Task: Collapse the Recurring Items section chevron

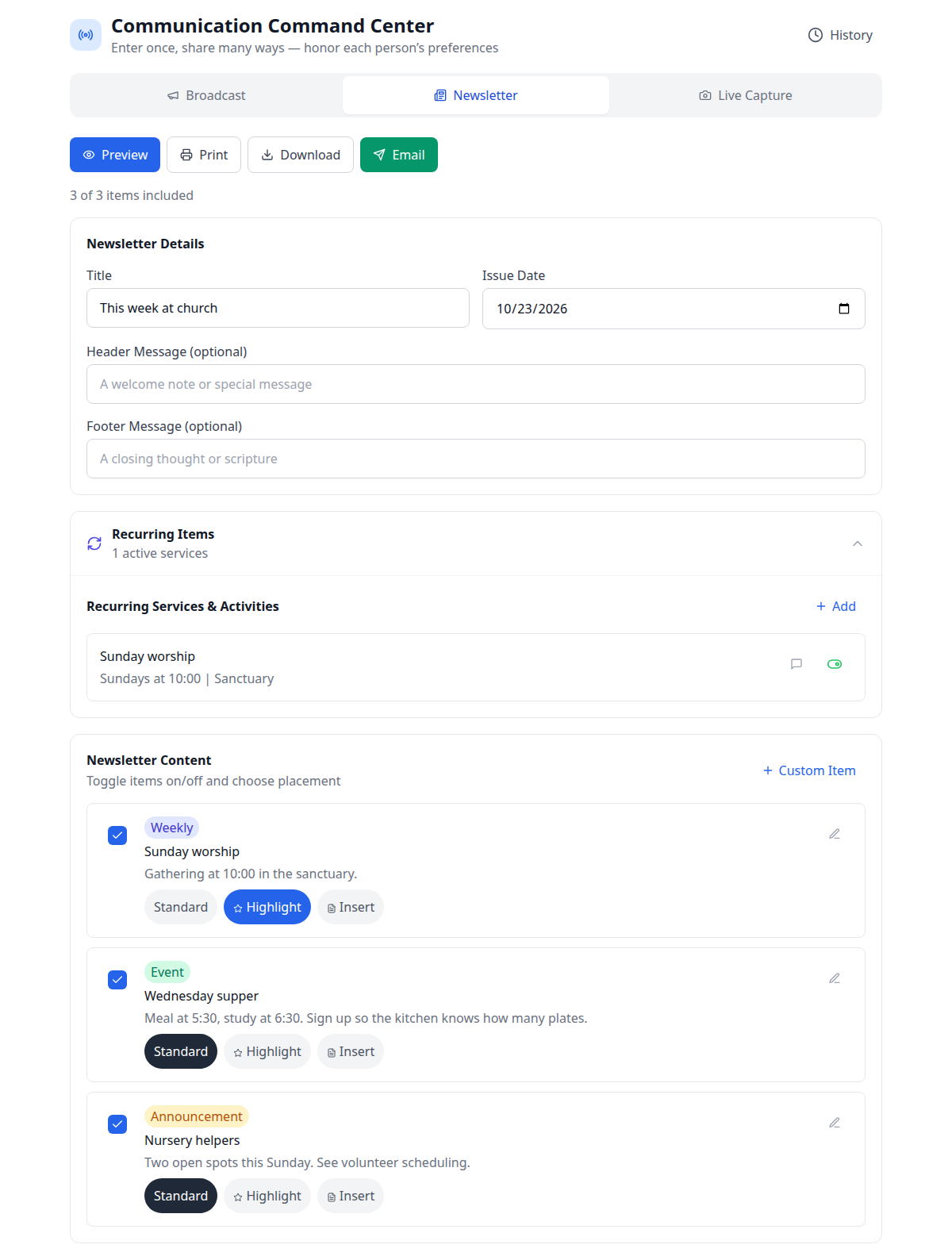Action: 858,543
